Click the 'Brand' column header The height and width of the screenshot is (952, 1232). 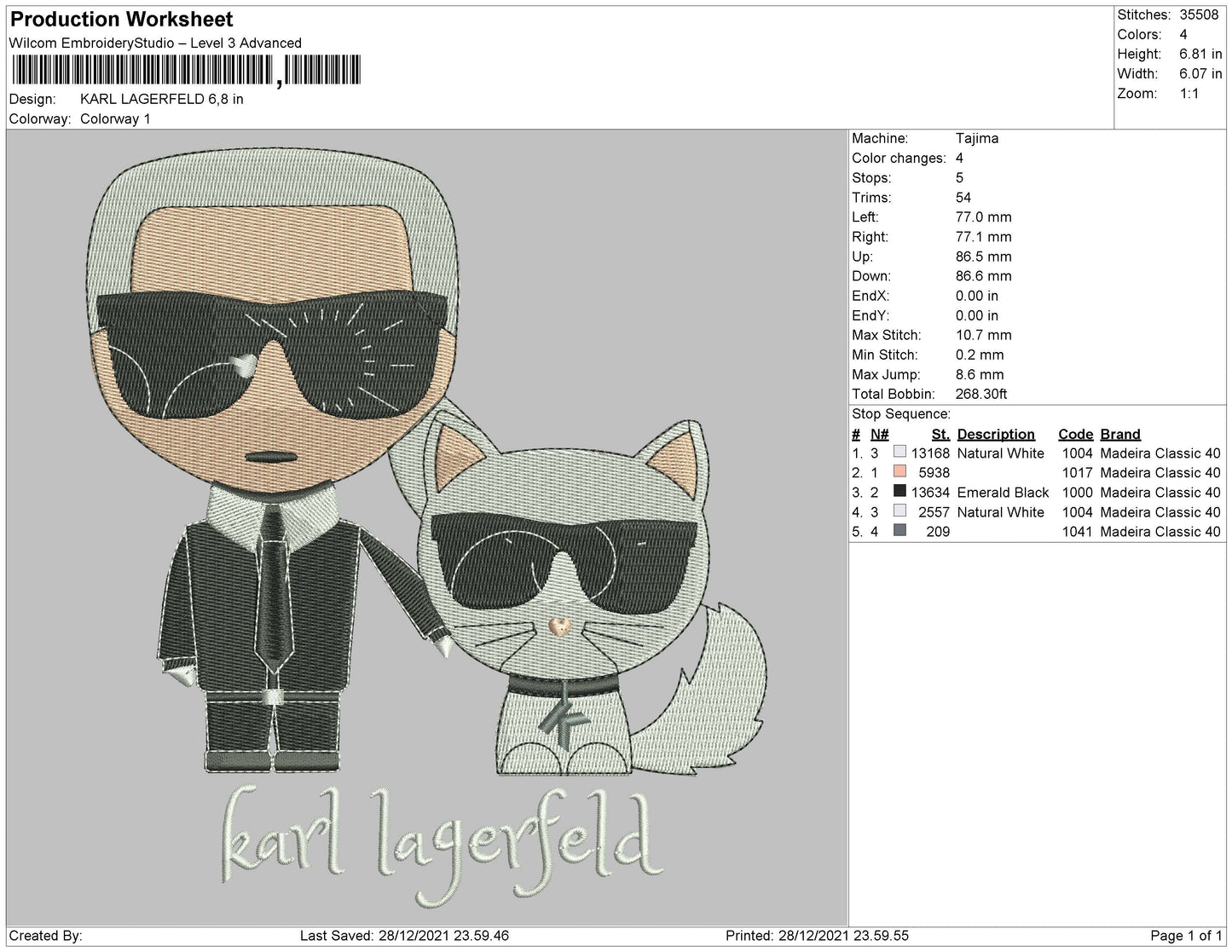1120,434
